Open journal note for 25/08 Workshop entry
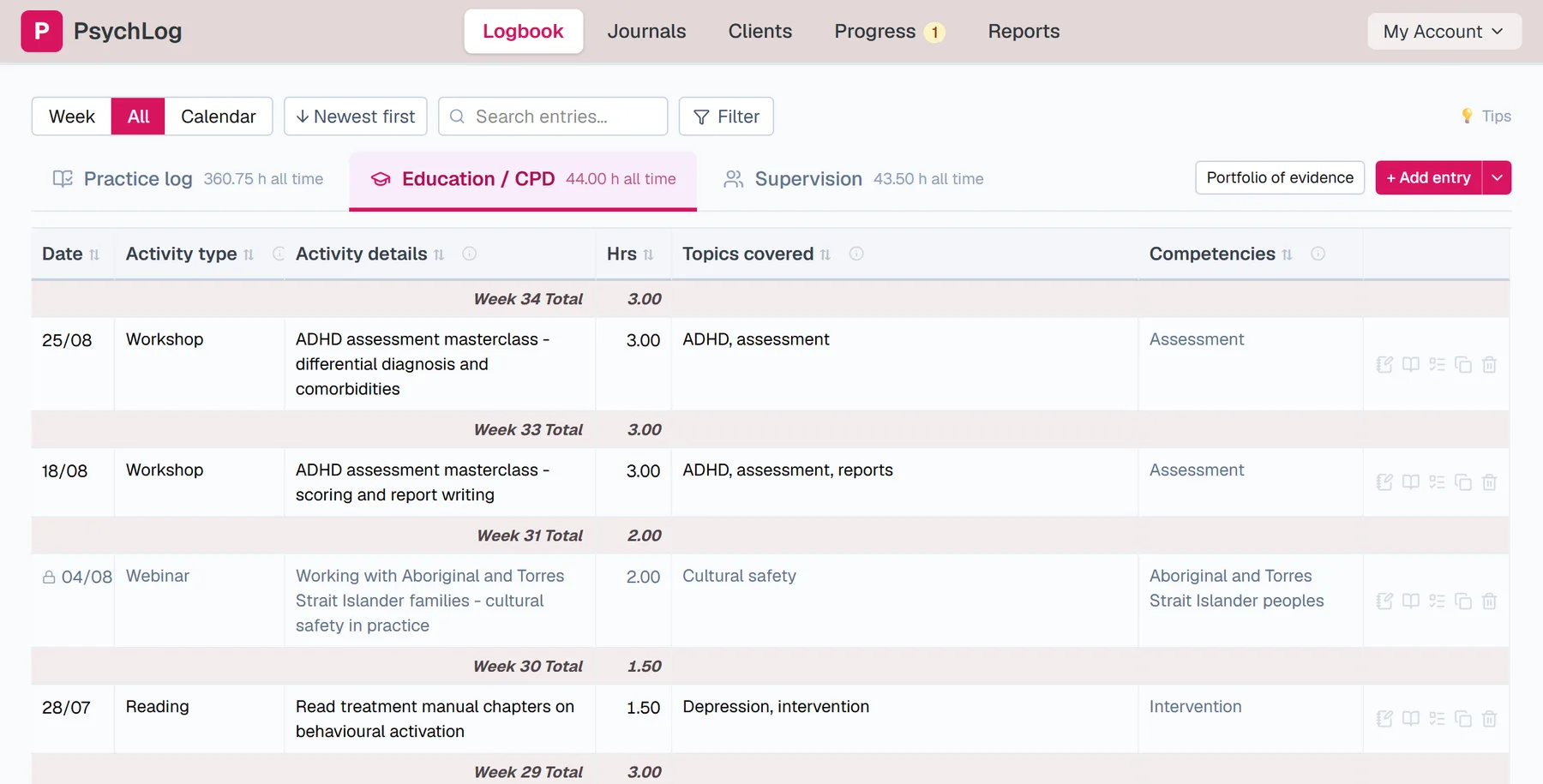The height and width of the screenshot is (784, 1543). tap(1384, 364)
